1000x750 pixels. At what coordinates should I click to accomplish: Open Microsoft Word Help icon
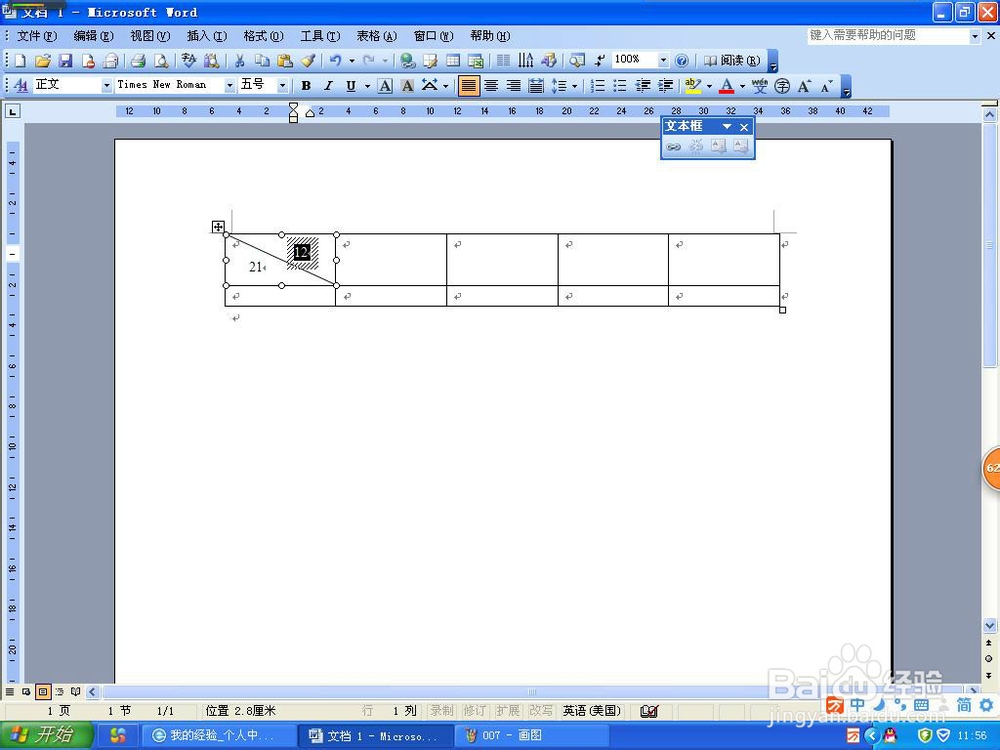[682, 61]
